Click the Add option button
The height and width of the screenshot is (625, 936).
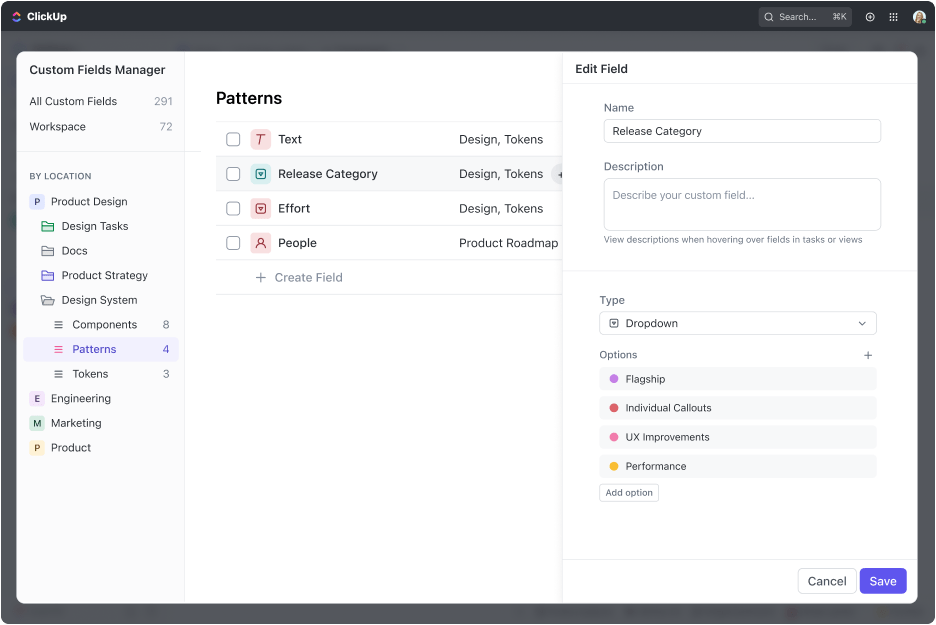click(629, 493)
